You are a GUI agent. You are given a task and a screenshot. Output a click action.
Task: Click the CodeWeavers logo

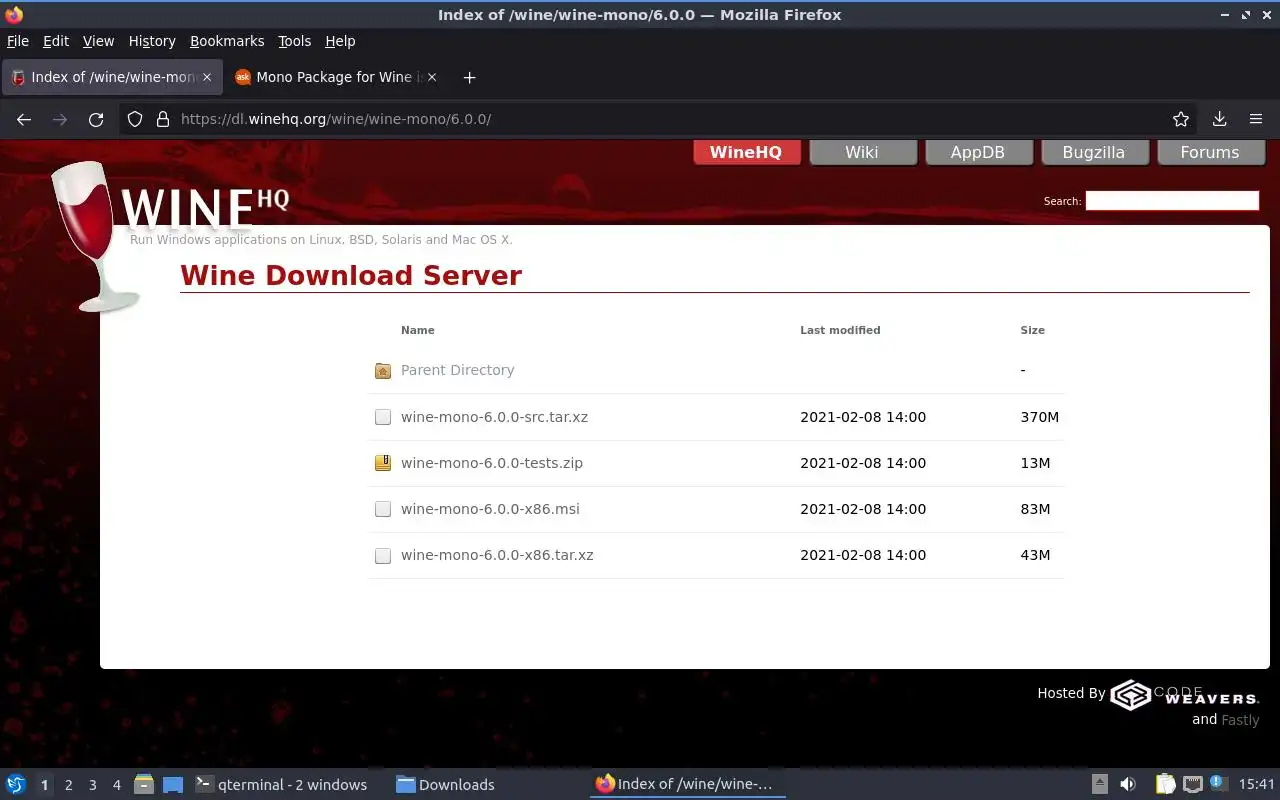pos(1185,695)
